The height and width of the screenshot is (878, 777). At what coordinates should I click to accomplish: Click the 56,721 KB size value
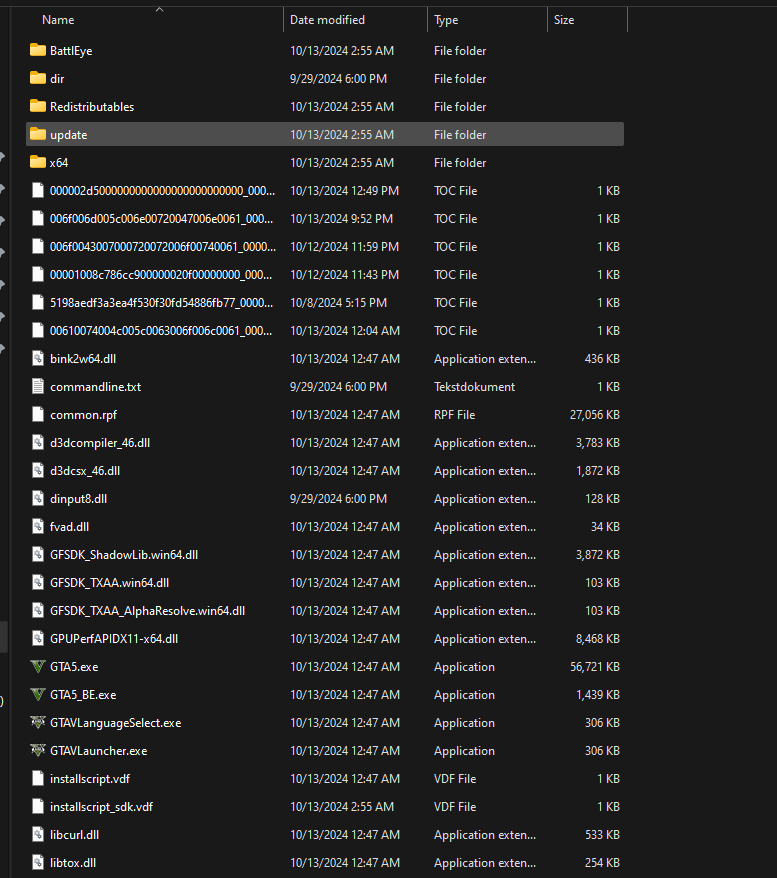tap(595, 667)
